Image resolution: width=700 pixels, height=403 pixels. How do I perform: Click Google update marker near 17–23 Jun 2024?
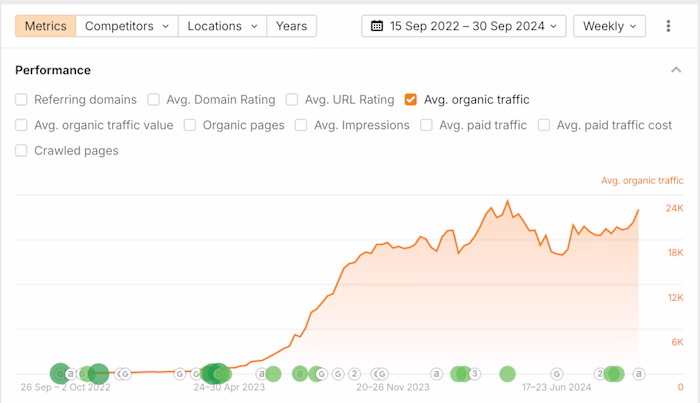pyautogui.click(x=557, y=374)
